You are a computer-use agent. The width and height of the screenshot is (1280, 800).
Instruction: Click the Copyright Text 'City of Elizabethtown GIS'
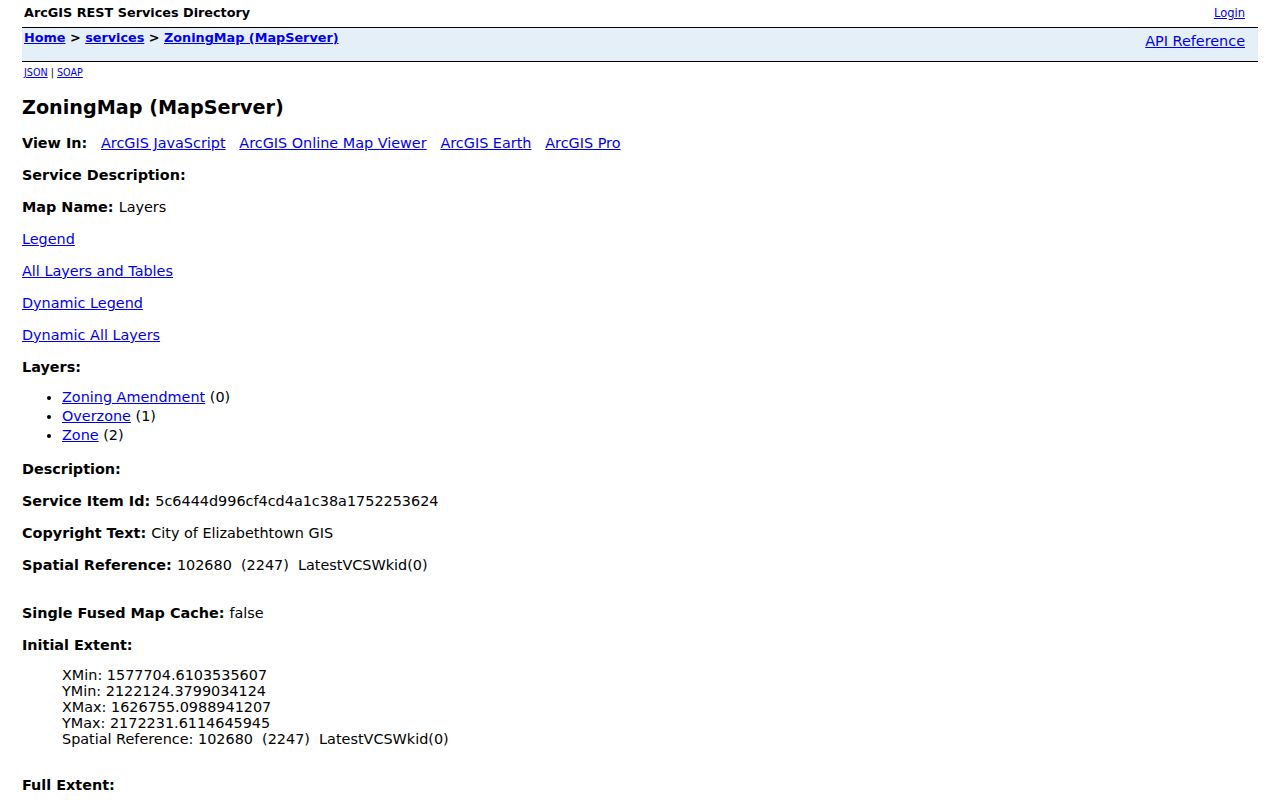(242, 533)
